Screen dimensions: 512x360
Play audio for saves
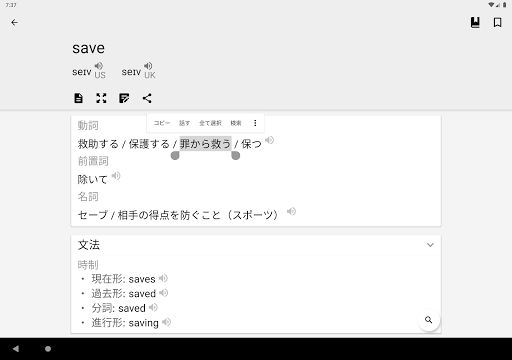pos(163,278)
